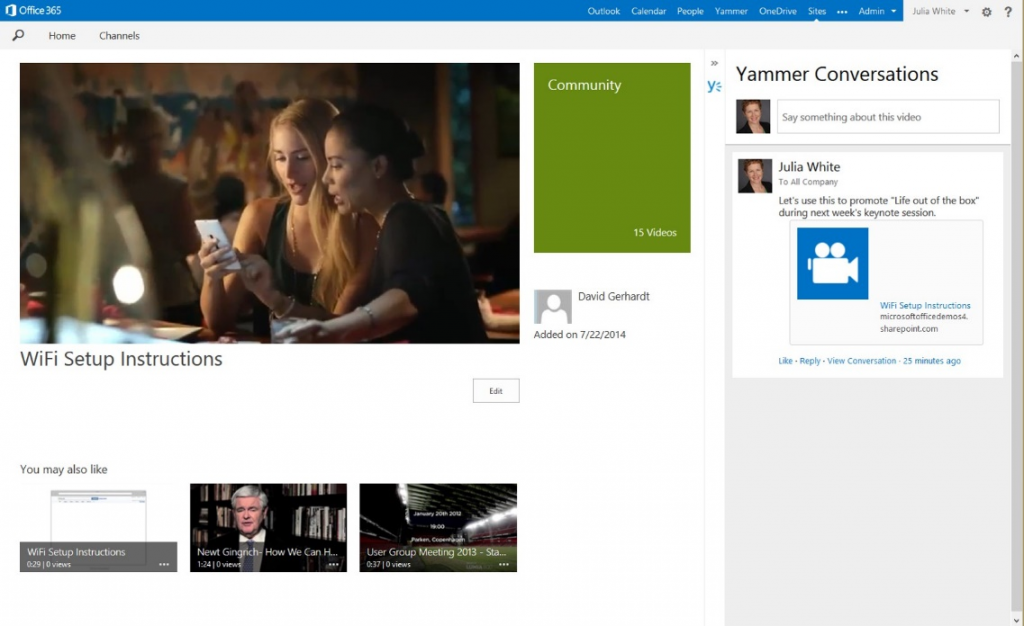Click the help question mark icon

click(1007, 11)
